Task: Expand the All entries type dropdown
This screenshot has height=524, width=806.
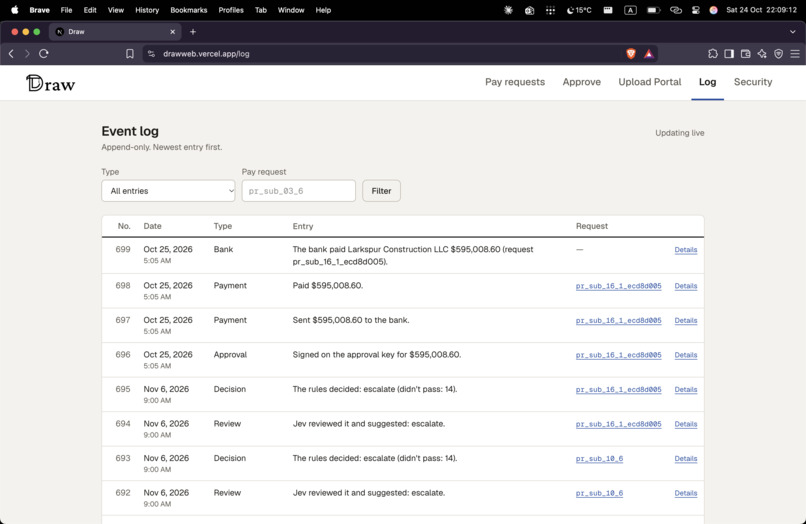Action: click(168, 191)
